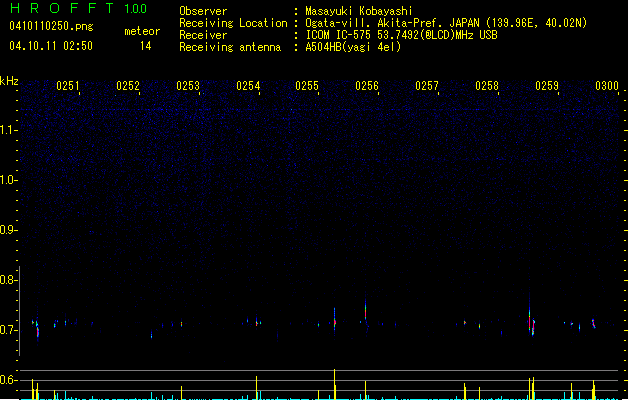The width and height of the screenshot is (629, 400).
Task: Click the 0252 time marker
Action: [x=128, y=86]
